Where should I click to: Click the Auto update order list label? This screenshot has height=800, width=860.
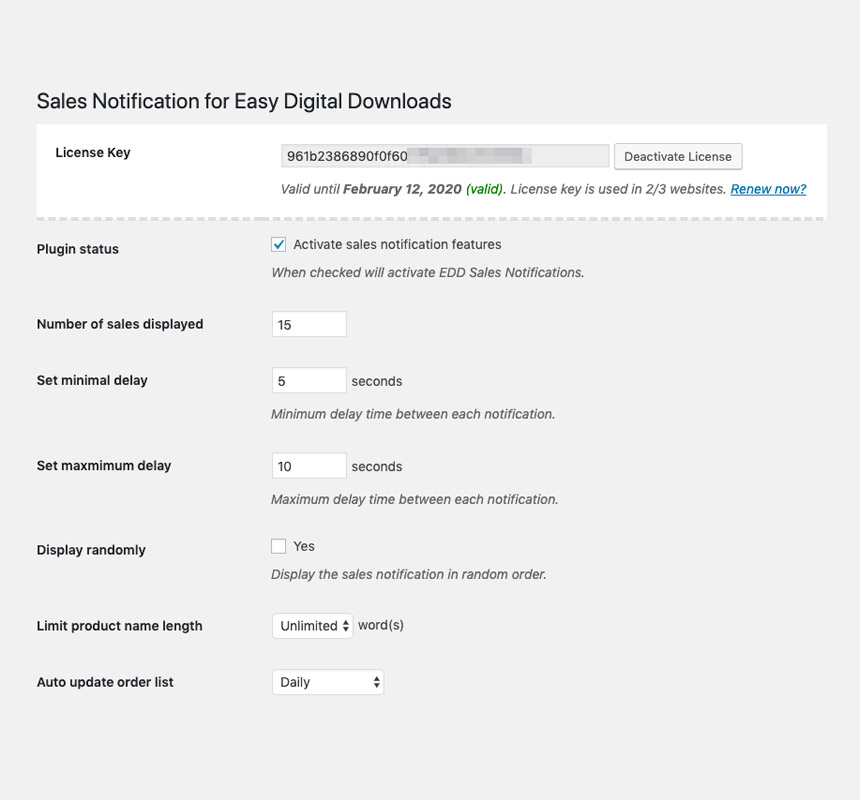[x=105, y=682]
